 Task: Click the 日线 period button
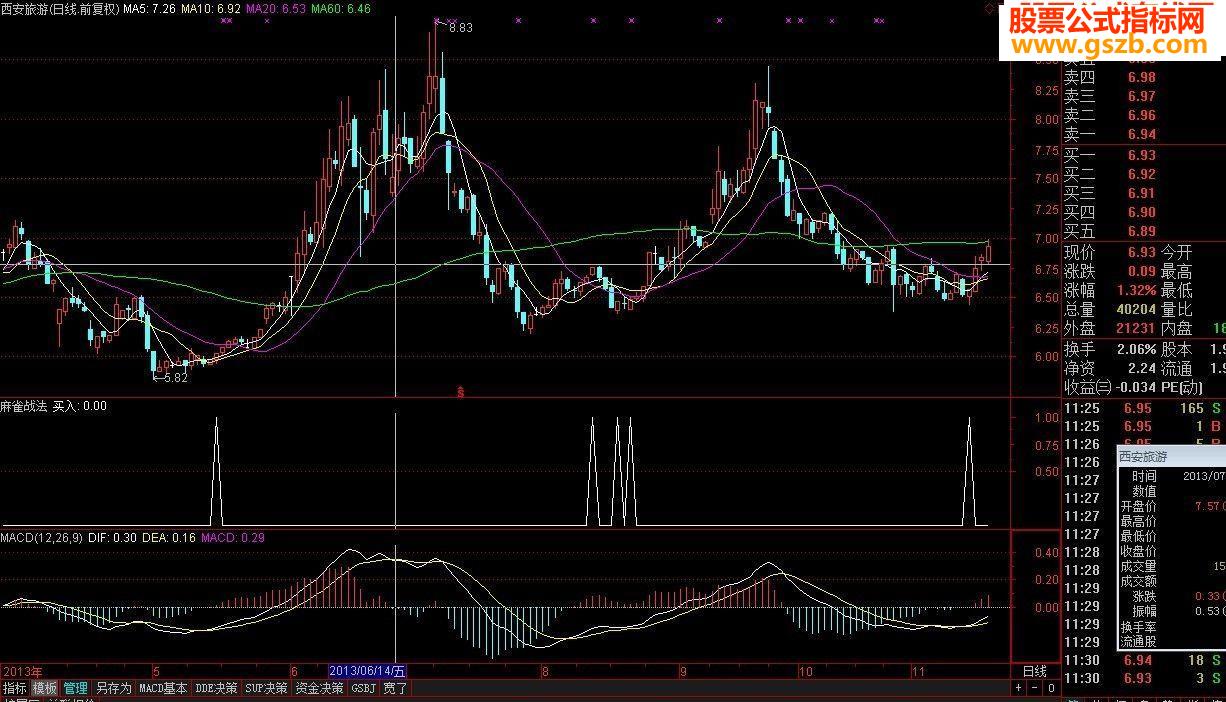pyautogui.click(x=1034, y=670)
